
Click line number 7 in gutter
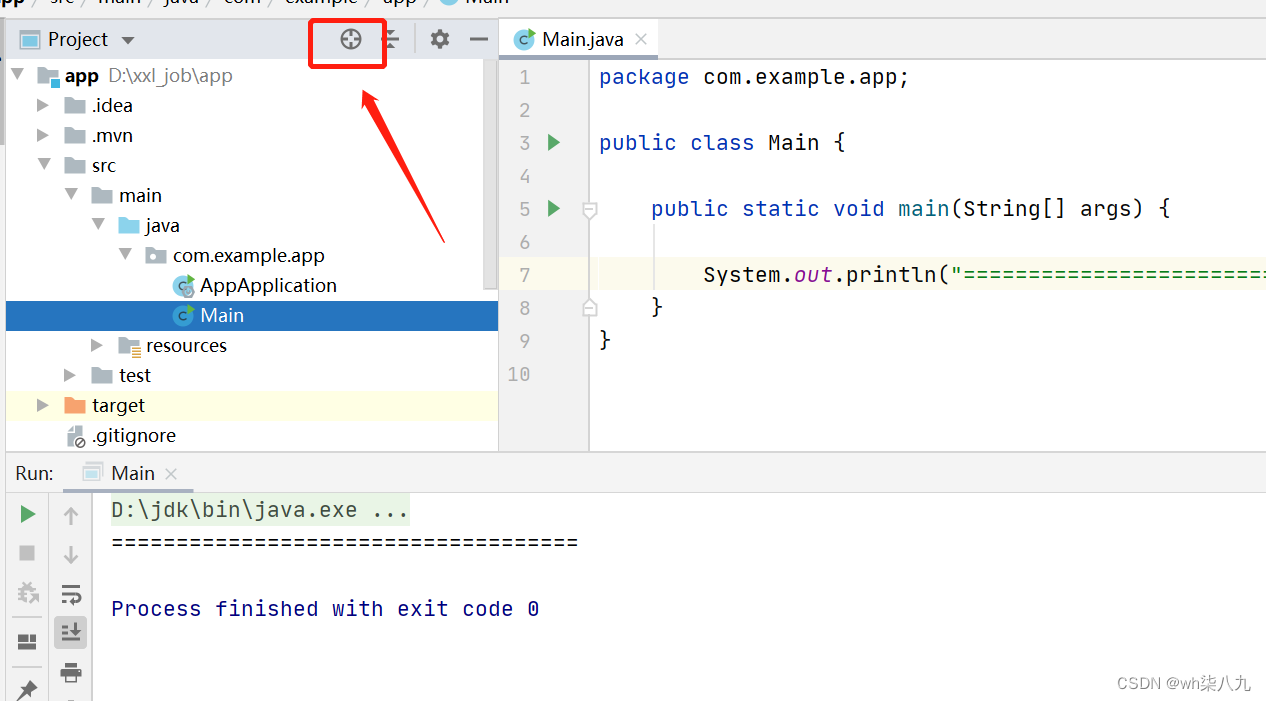[x=525, y=275]
